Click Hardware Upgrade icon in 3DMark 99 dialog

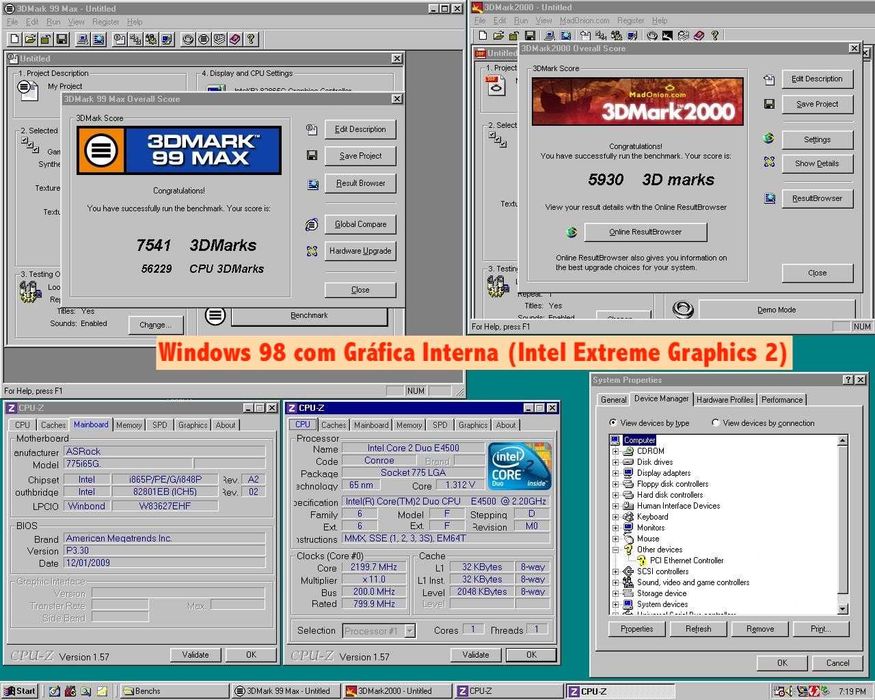[x=312, y=251]
